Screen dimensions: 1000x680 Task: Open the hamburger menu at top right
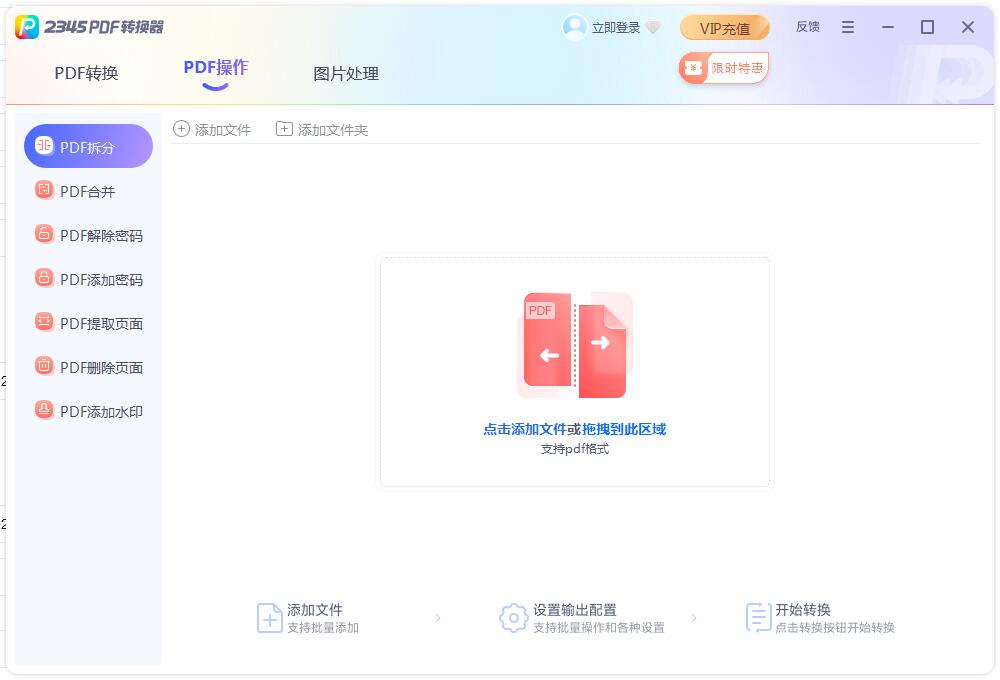[x=848, y=26]
